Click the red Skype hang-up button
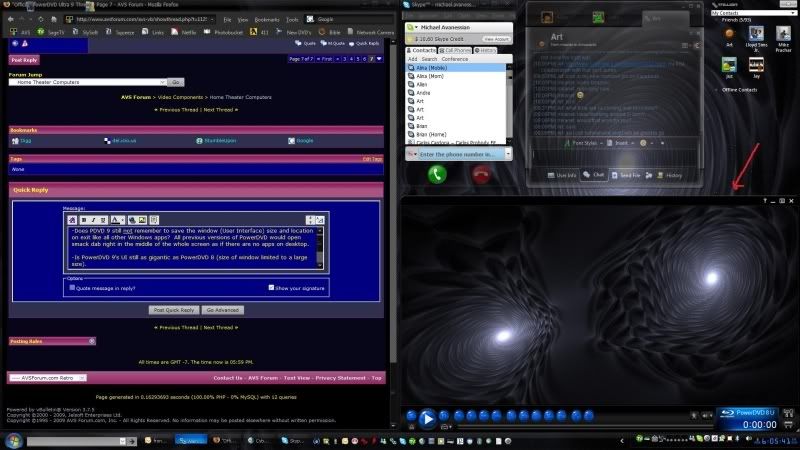 pyautogui.click(x=481, y=174)
